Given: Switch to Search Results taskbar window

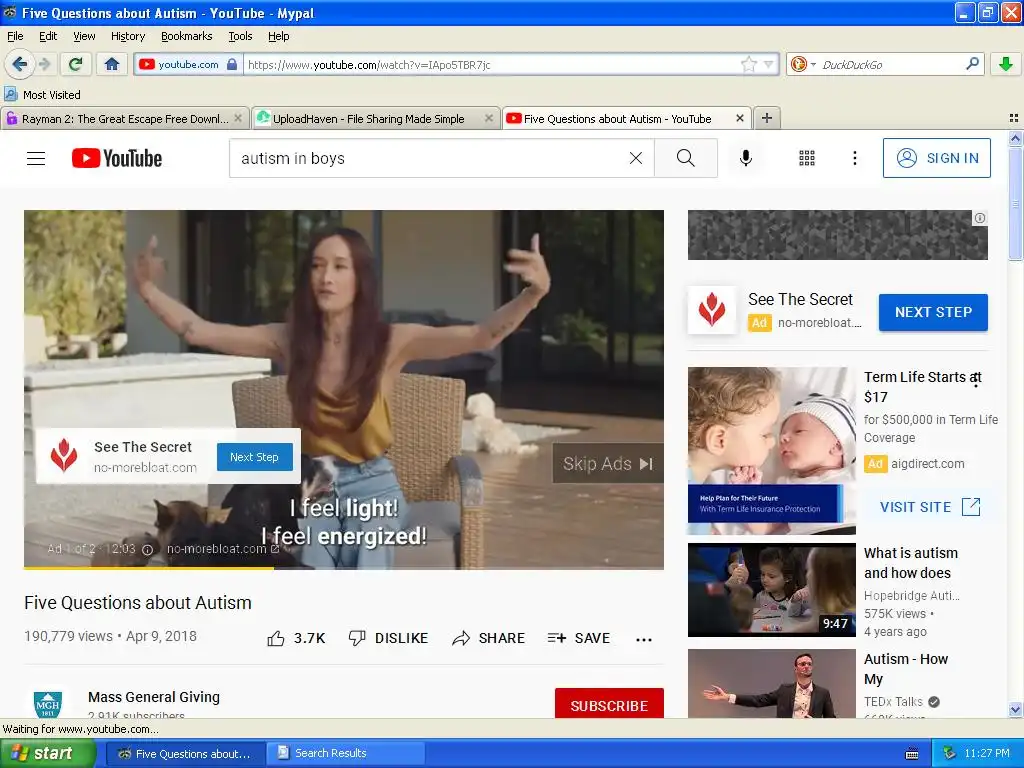Looking at the screenshot, I should 344,754.
